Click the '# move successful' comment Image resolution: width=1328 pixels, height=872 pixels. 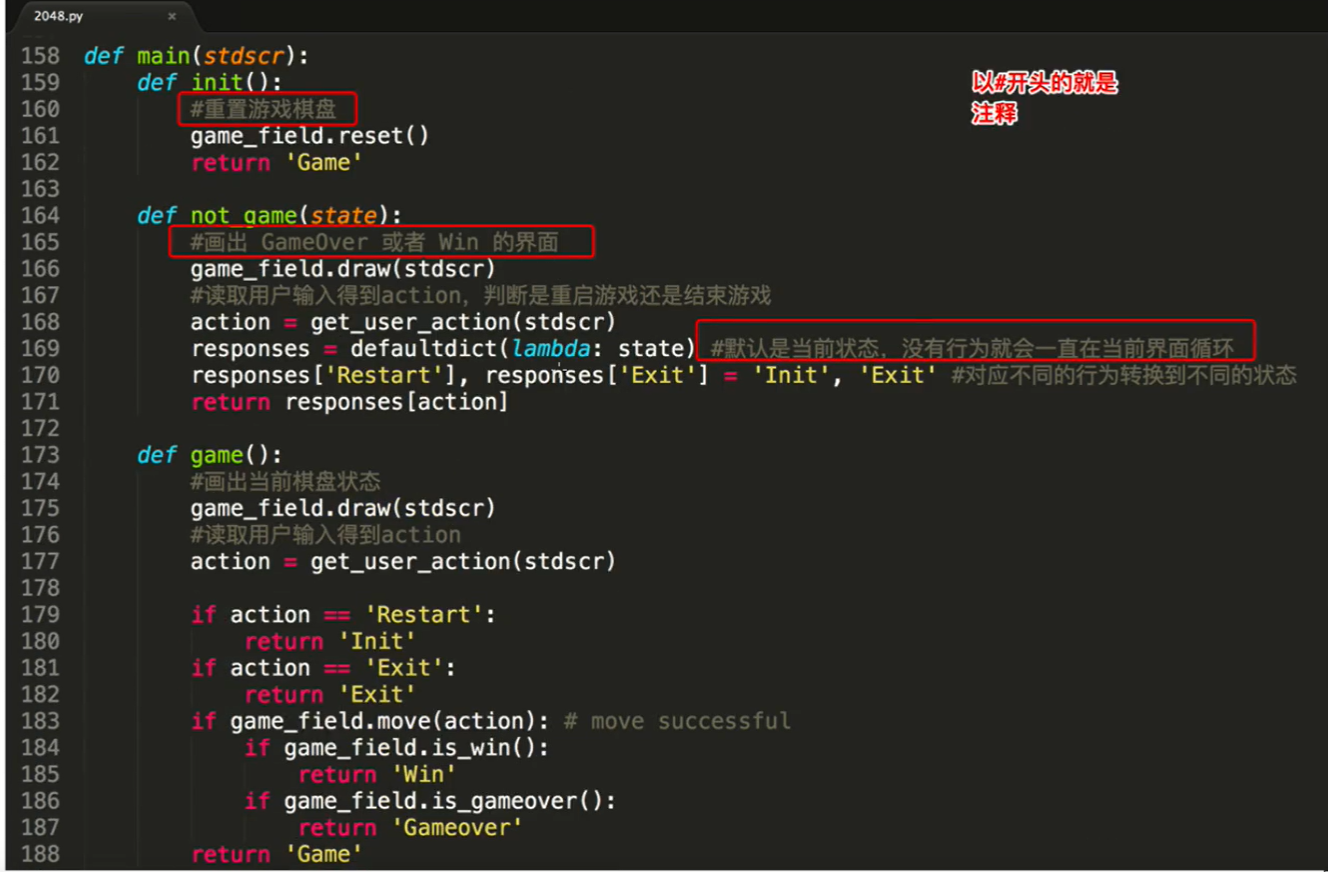(677, 721)
